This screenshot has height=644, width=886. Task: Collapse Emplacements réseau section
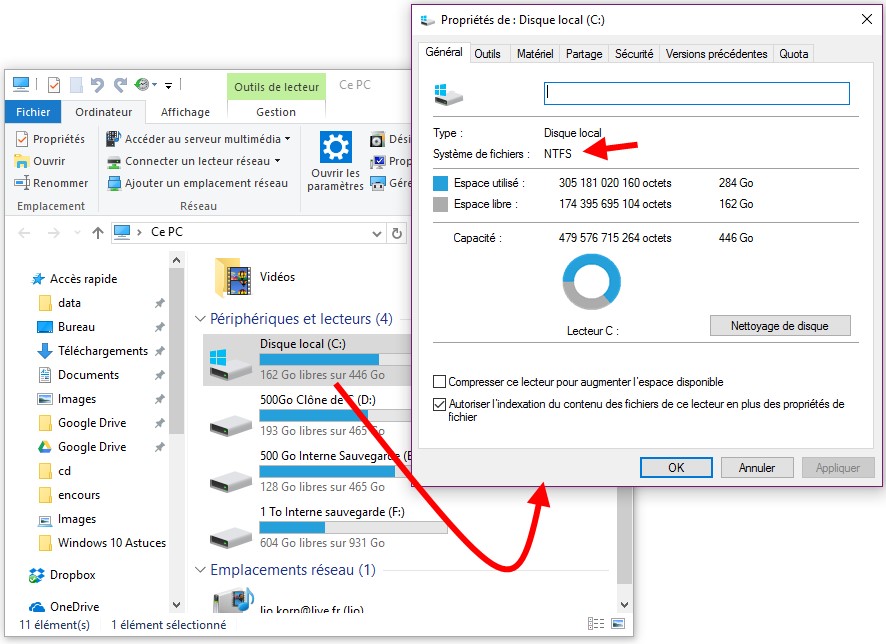pyautogui.click(x=200, y=569)
